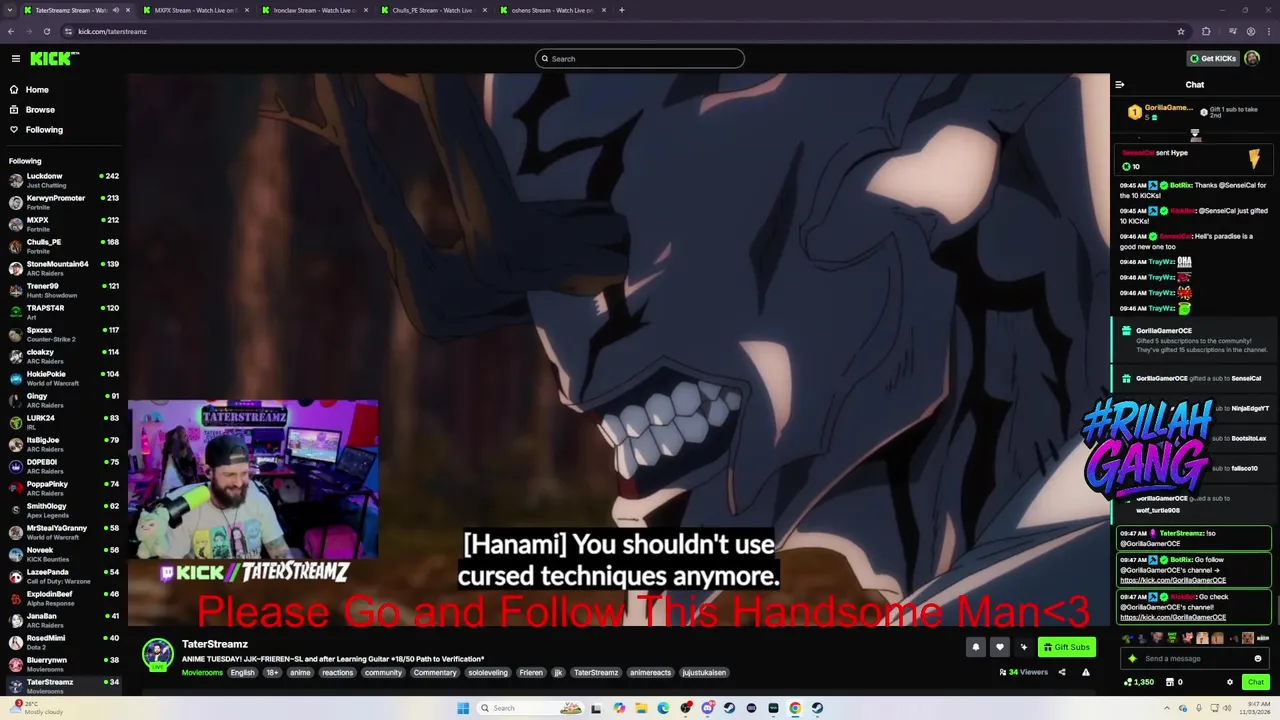Open HokiePokie channel in sidebar
Screen dimensions: 1280x720
click(62, 378)
